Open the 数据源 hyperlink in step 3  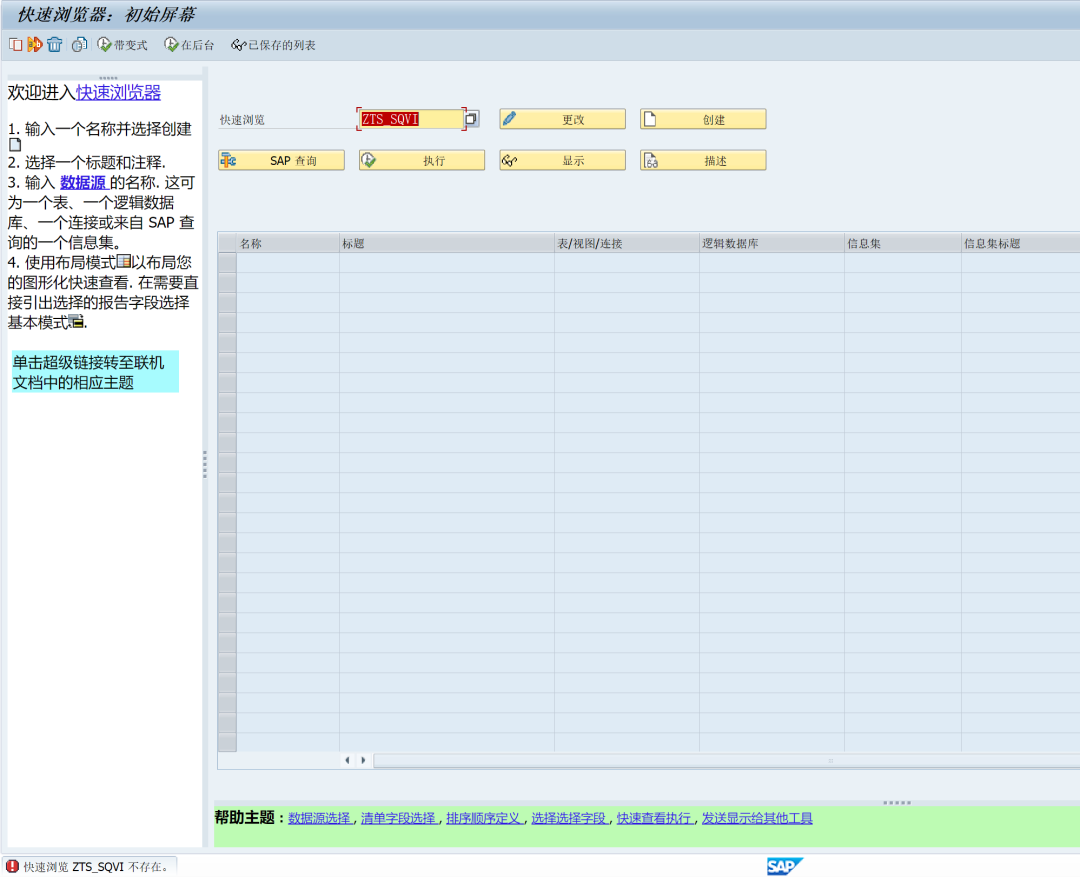[x=83, y=183]
